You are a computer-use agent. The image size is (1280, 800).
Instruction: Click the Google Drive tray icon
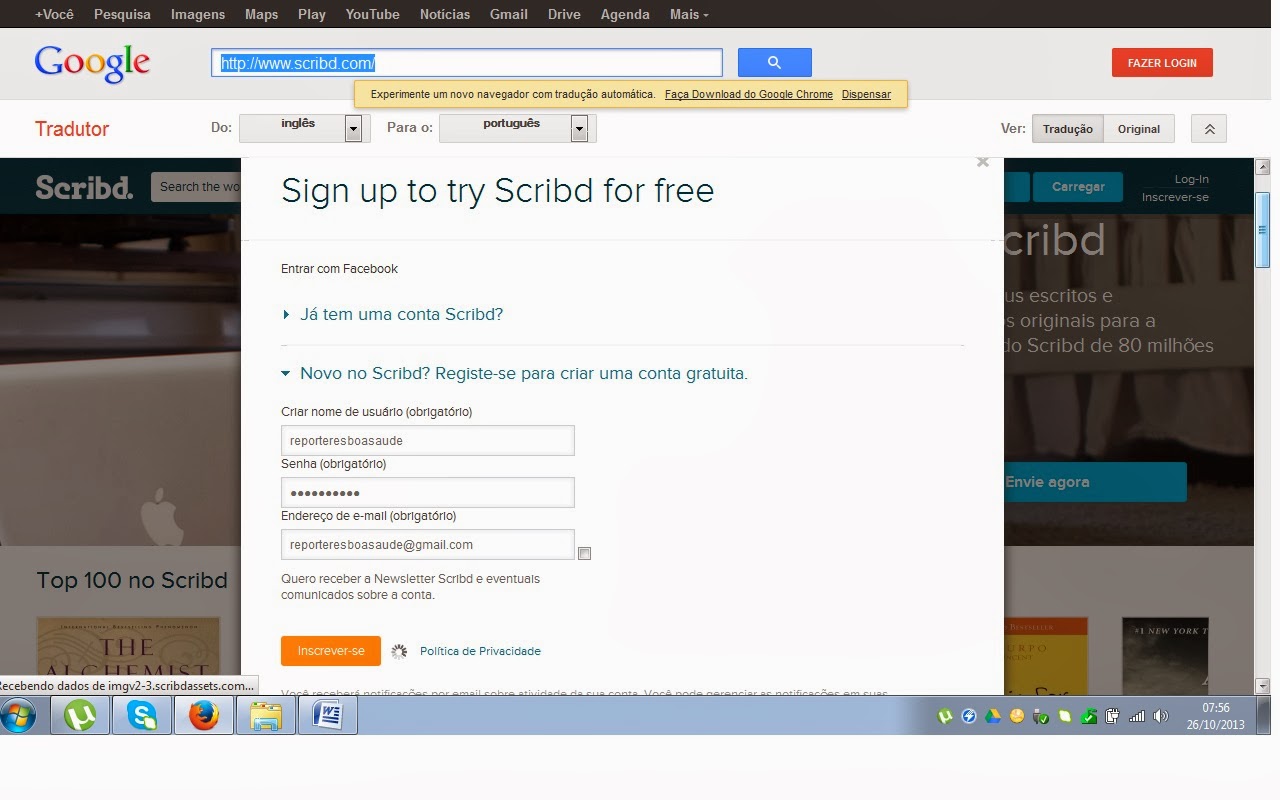pos(993,716)
